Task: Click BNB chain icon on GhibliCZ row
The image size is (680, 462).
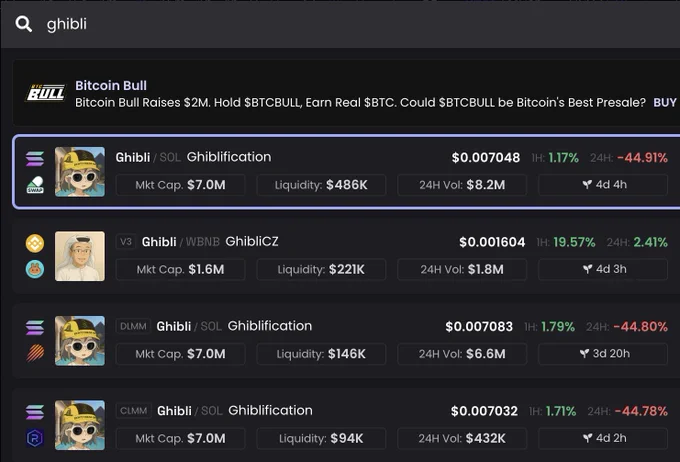Action: [x=35, y=243]
